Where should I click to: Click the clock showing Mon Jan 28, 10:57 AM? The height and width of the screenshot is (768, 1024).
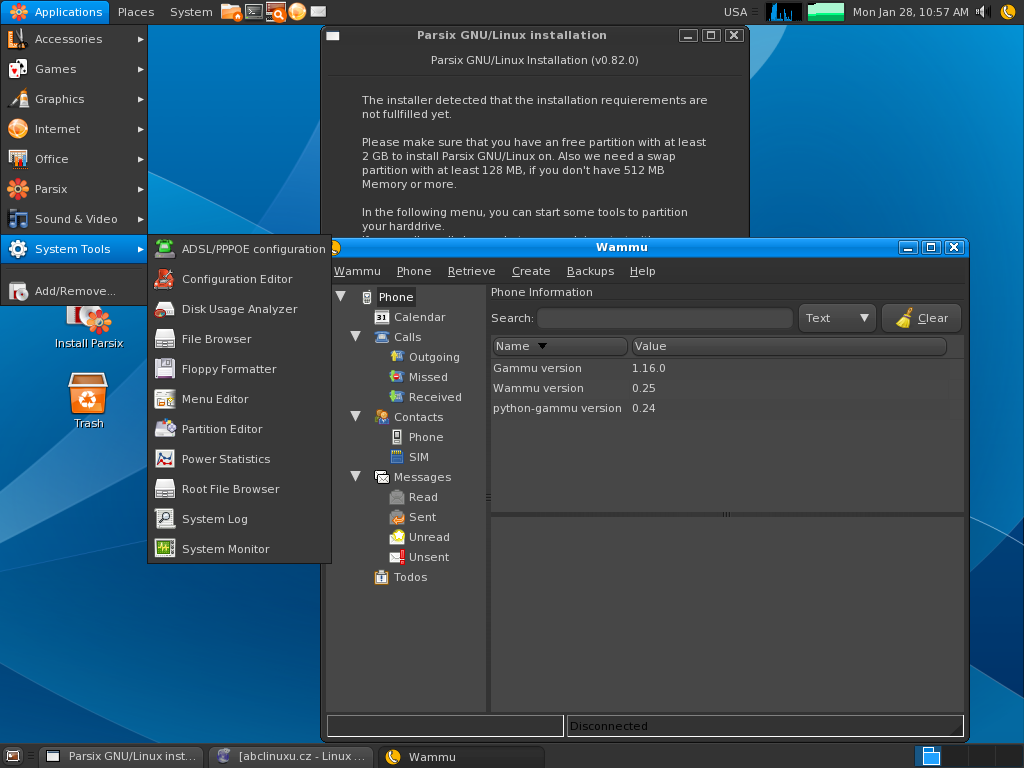(910, 12)
